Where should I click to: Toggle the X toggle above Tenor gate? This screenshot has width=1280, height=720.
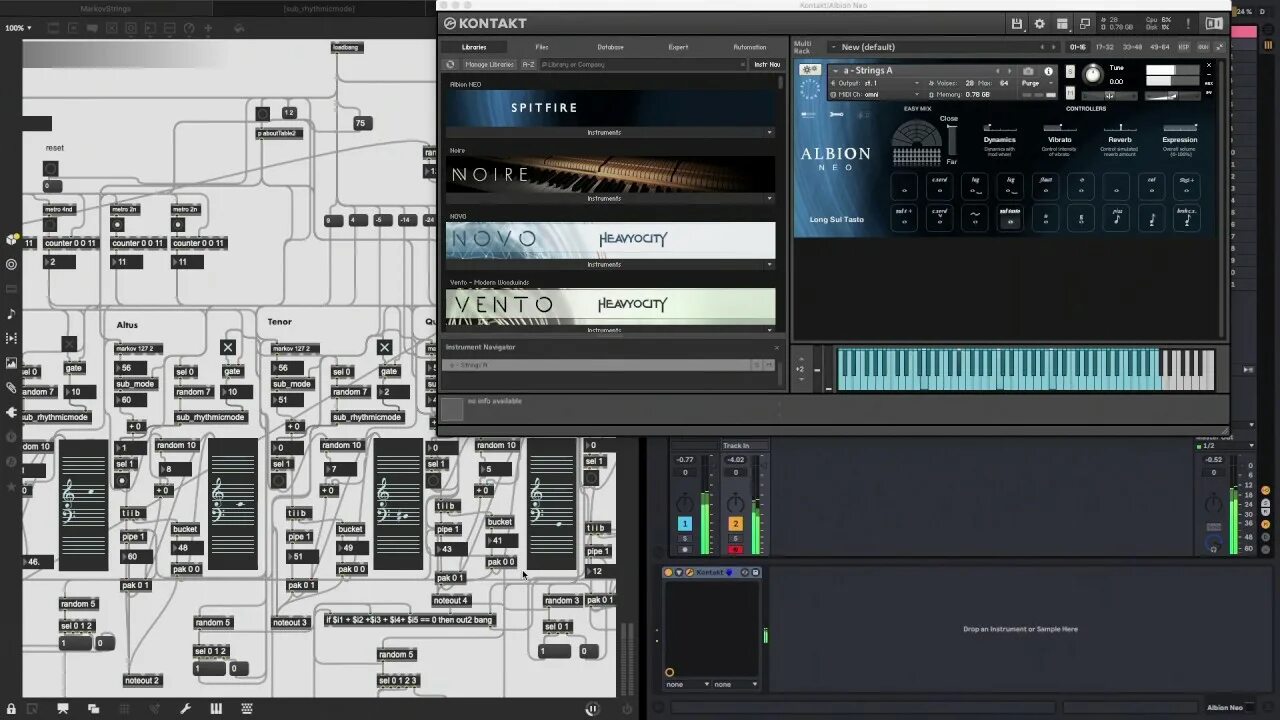coord(384,347)
